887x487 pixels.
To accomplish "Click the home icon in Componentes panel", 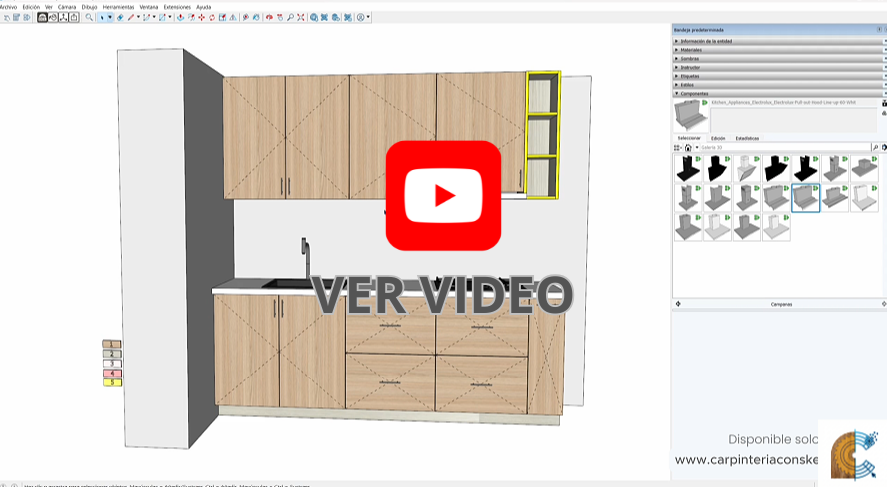I will tap(688, 148).
